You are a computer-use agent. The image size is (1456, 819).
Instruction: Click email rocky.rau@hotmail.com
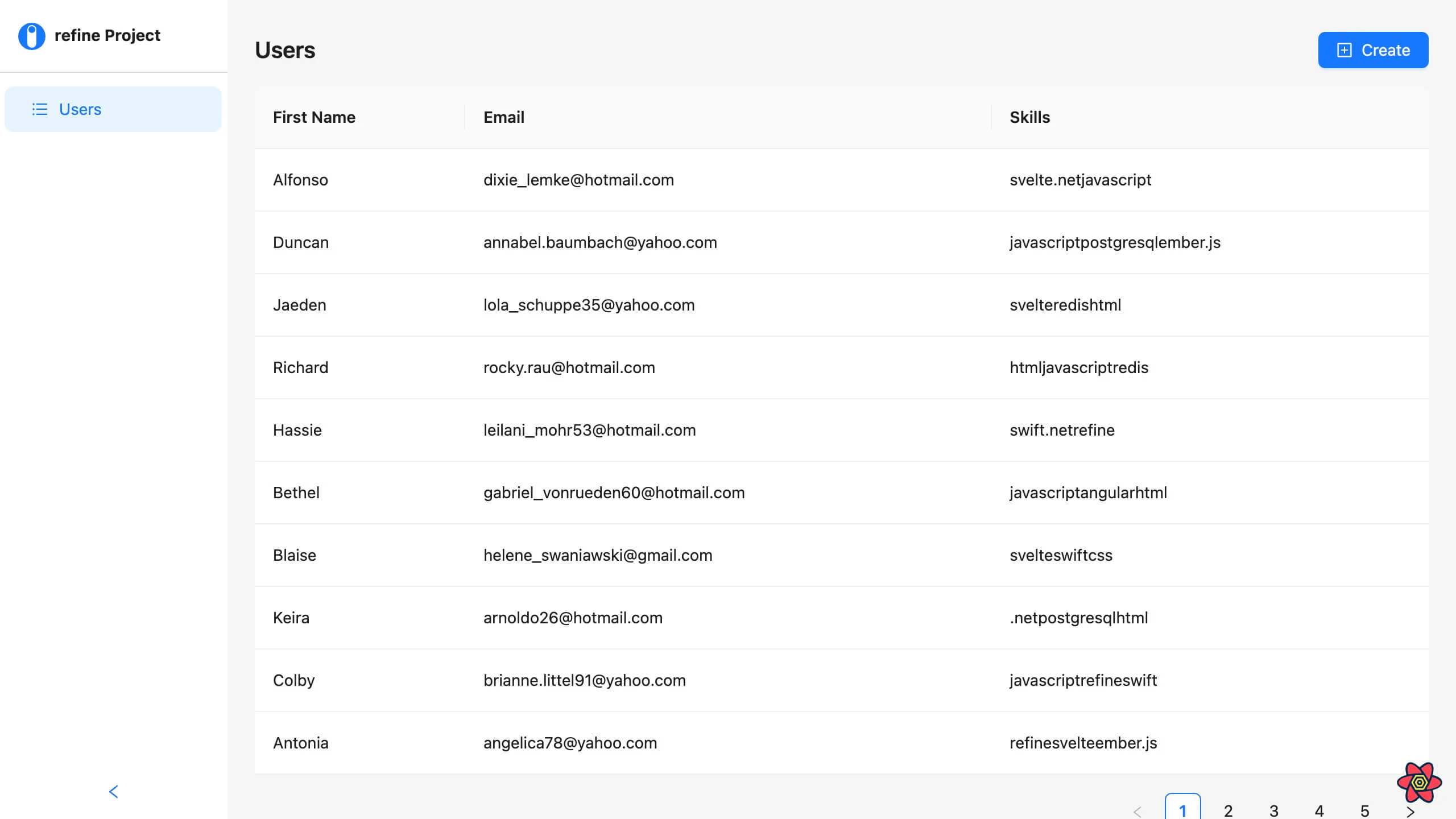pos(569,367)
